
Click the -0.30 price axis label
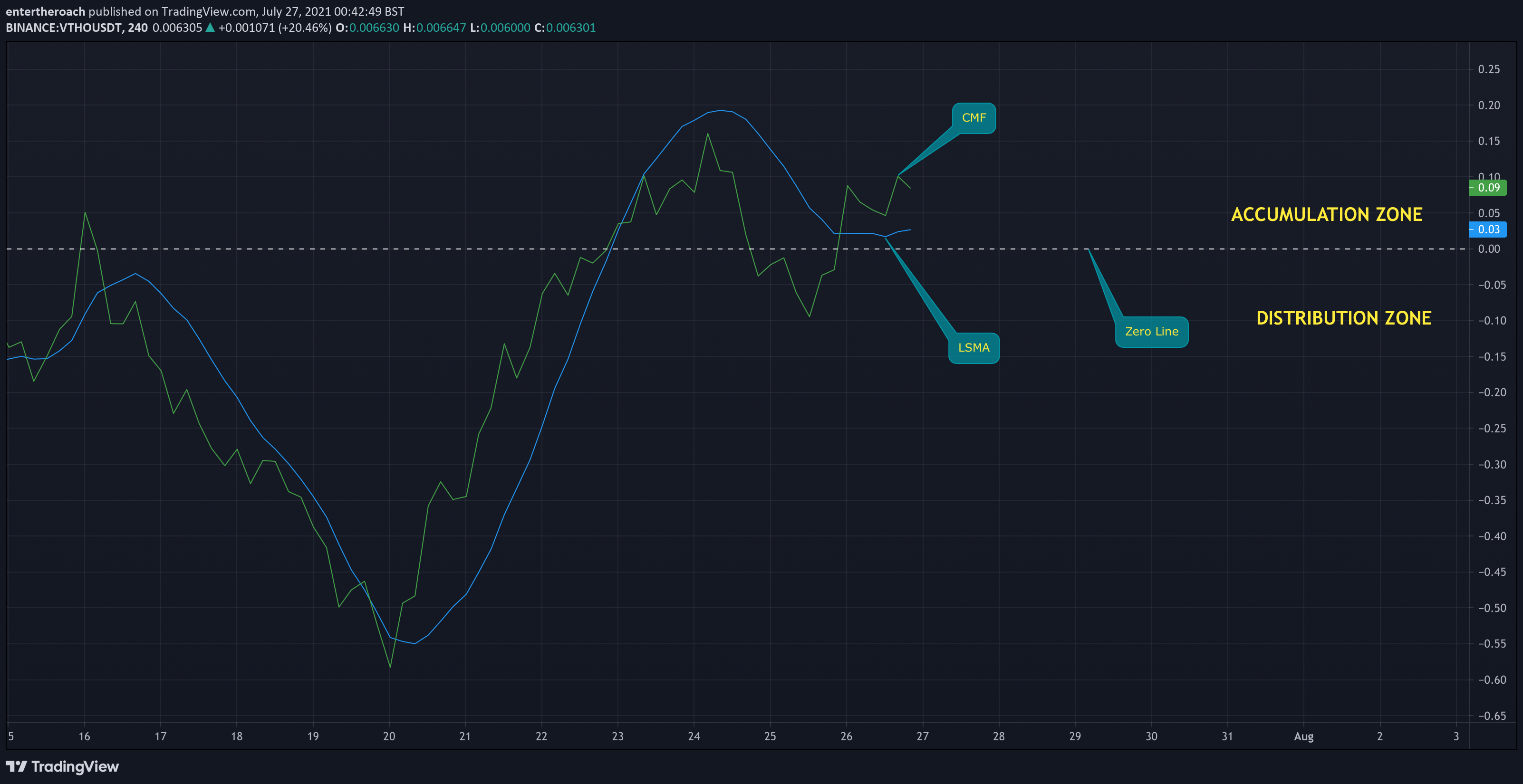click(1491, 465)
